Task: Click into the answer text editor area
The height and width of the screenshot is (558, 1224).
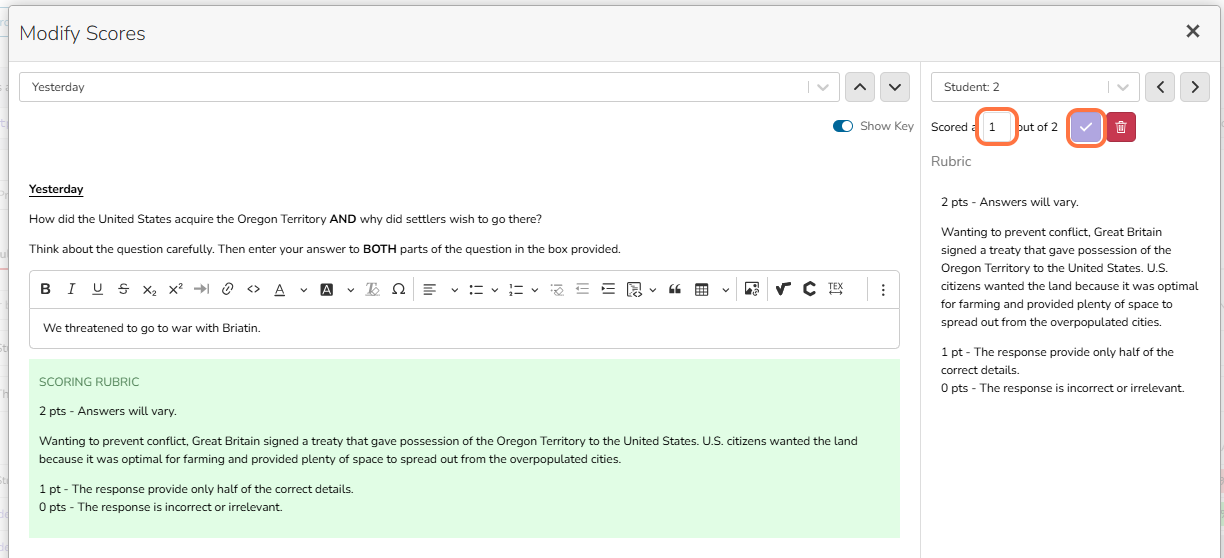Action: tap(464, 328)
